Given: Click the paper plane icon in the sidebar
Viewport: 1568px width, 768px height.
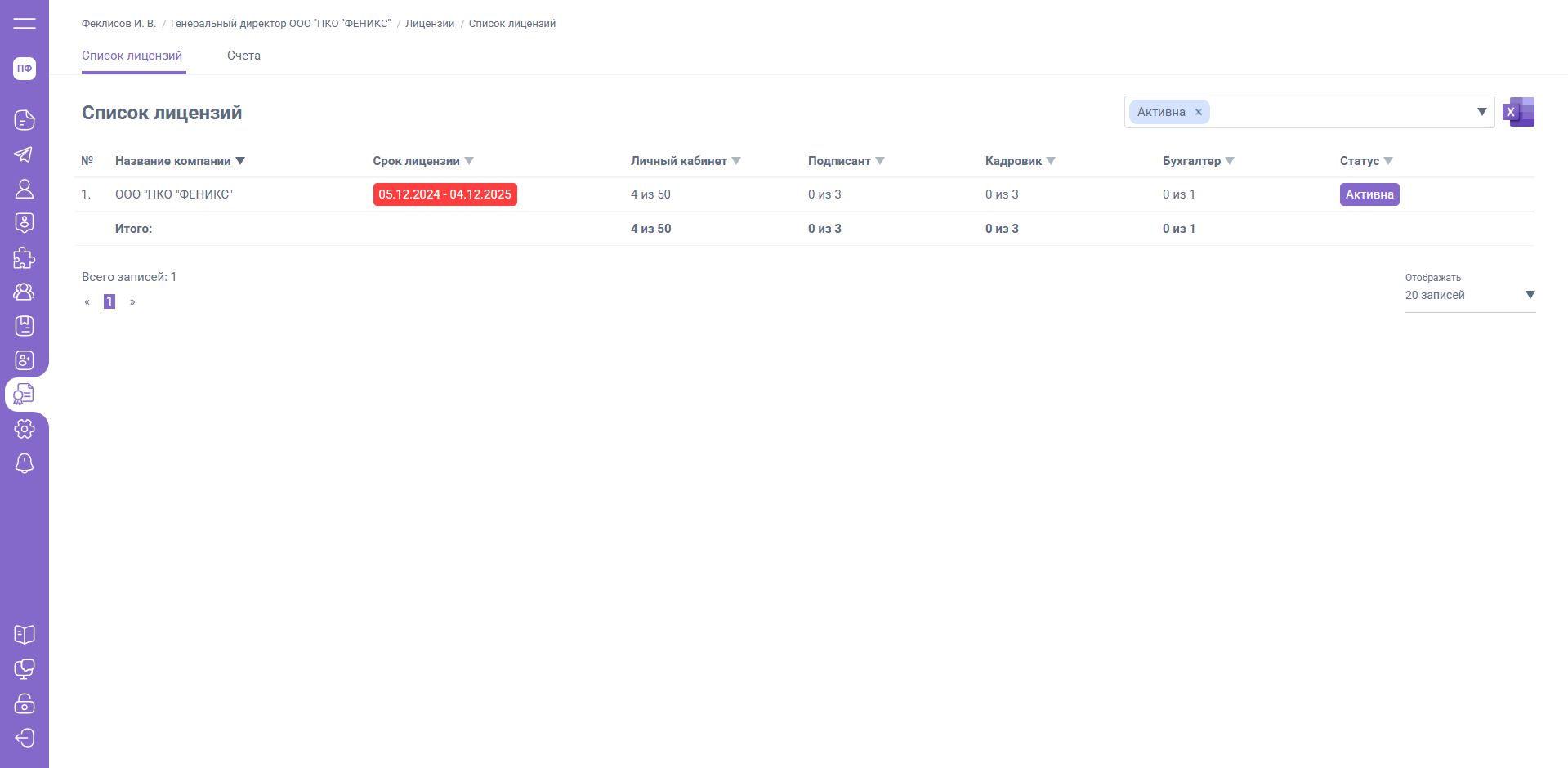Looking at the screenshot, I should pos(25,154).
